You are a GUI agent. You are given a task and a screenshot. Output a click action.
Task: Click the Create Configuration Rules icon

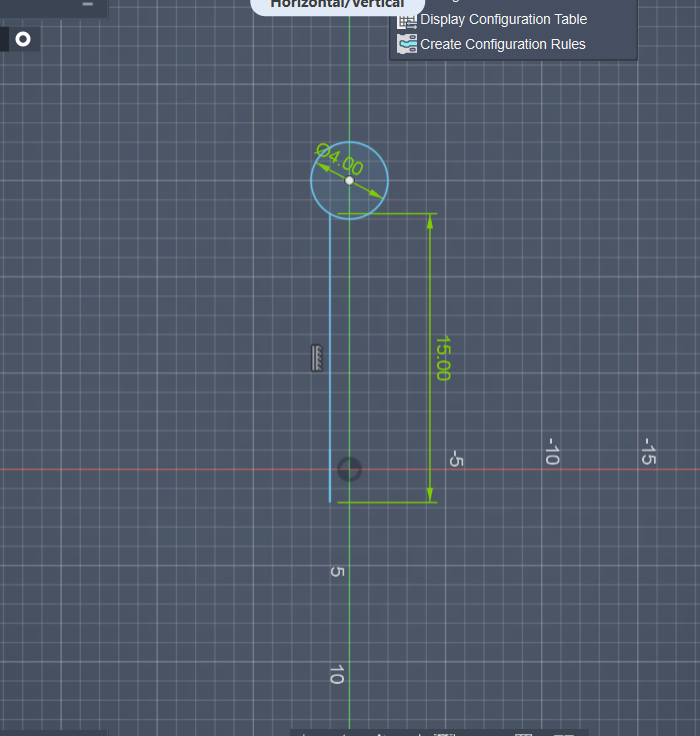[407, 44]
